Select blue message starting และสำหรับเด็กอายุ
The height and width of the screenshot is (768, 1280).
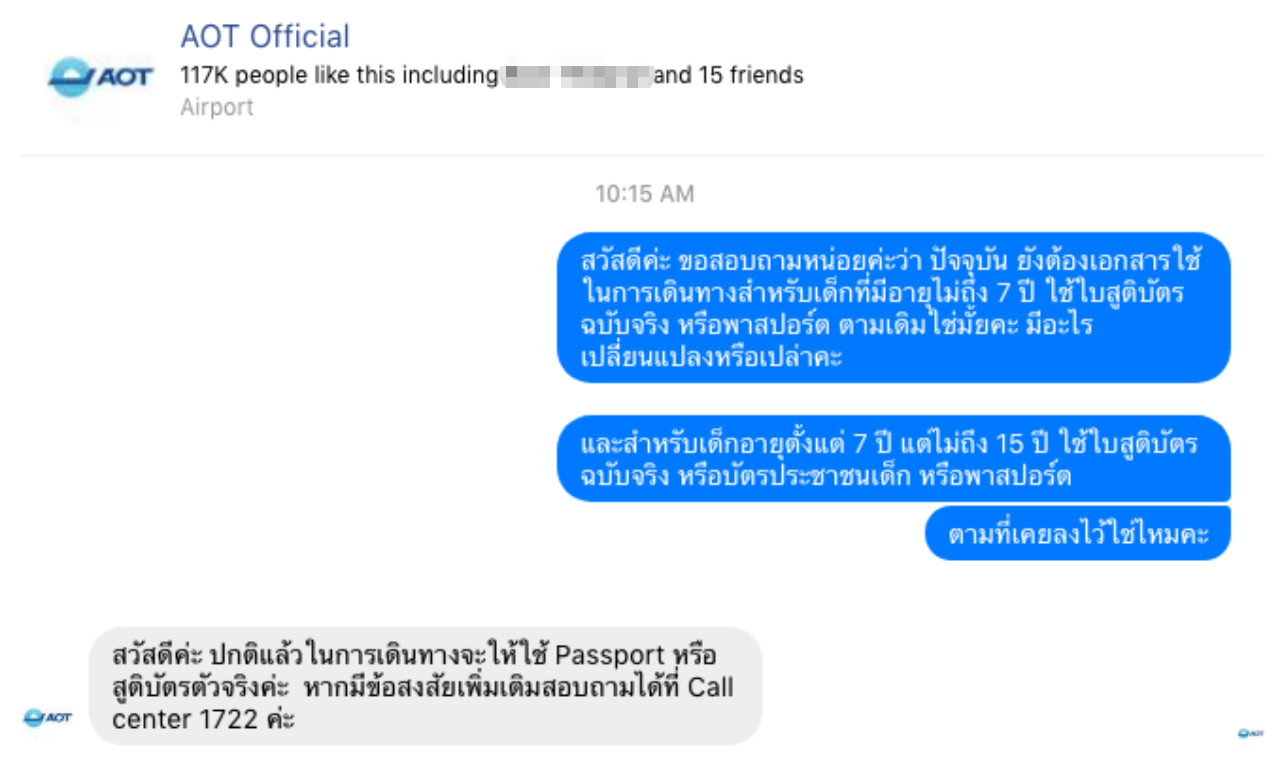click(893, 458)
